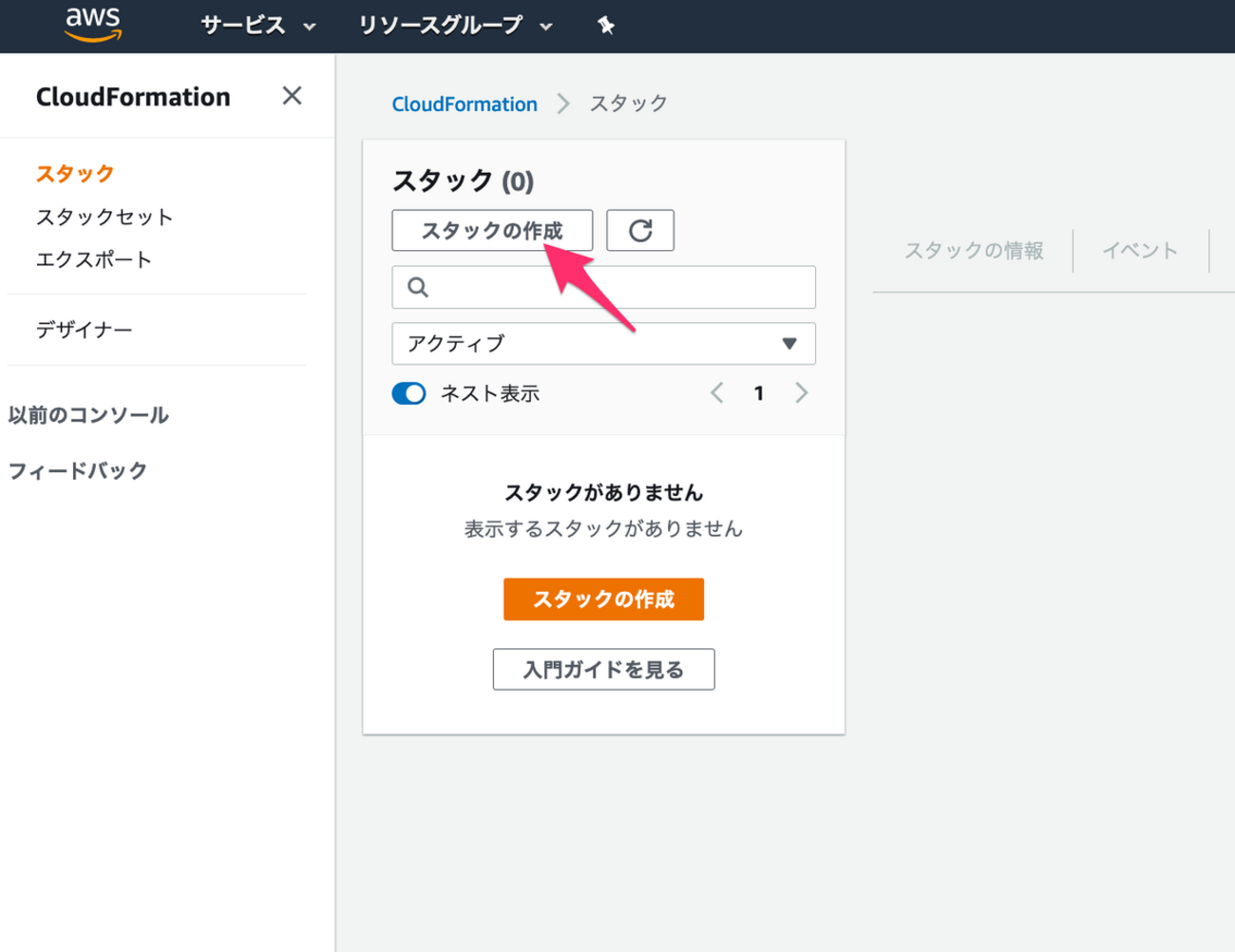The width and height of the screenshot is (1235, 952).
Task: Click the pin shortcut icon in header
Action: (x=606, y=26)
